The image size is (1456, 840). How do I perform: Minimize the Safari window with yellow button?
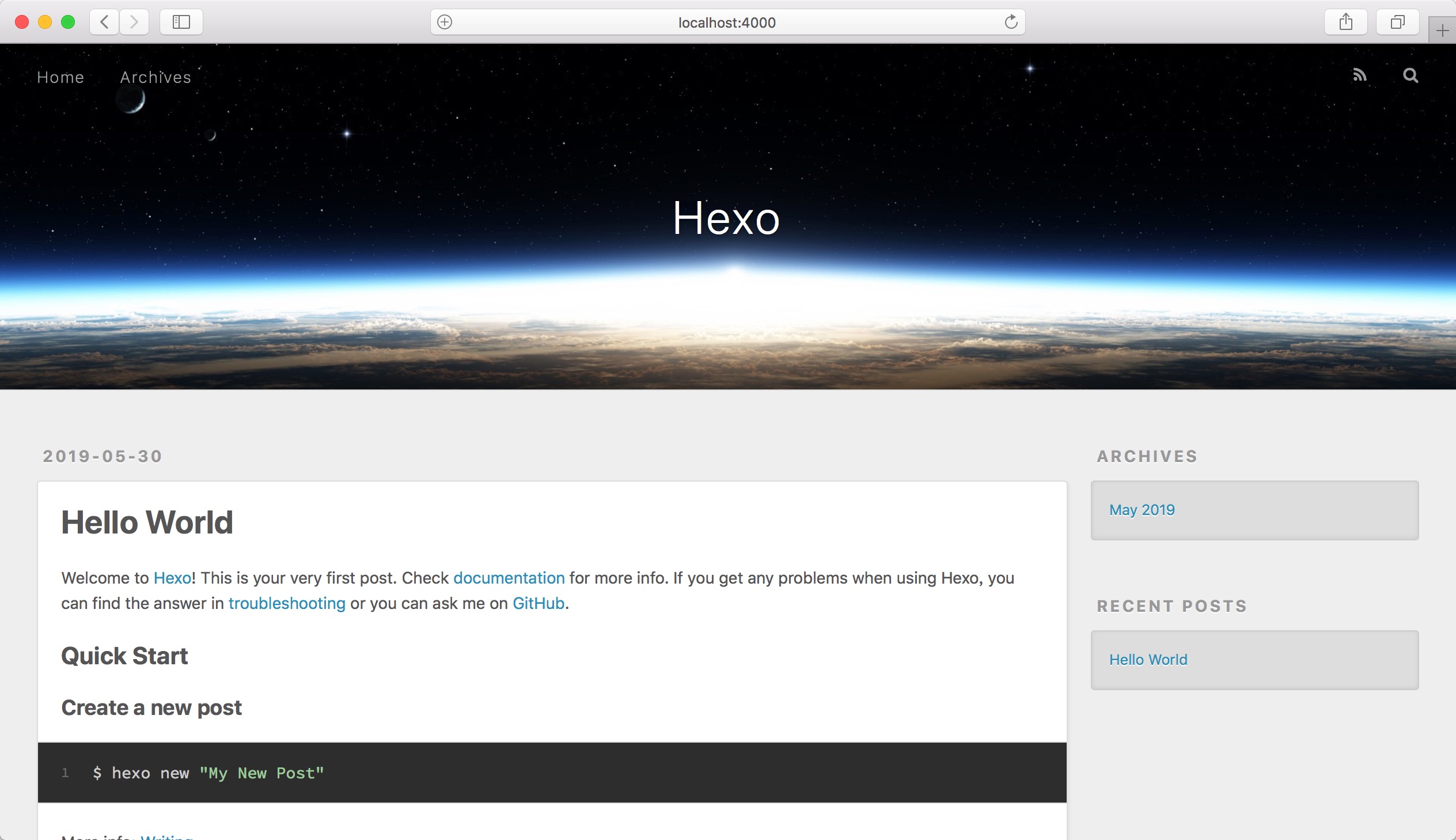(45, 22)
